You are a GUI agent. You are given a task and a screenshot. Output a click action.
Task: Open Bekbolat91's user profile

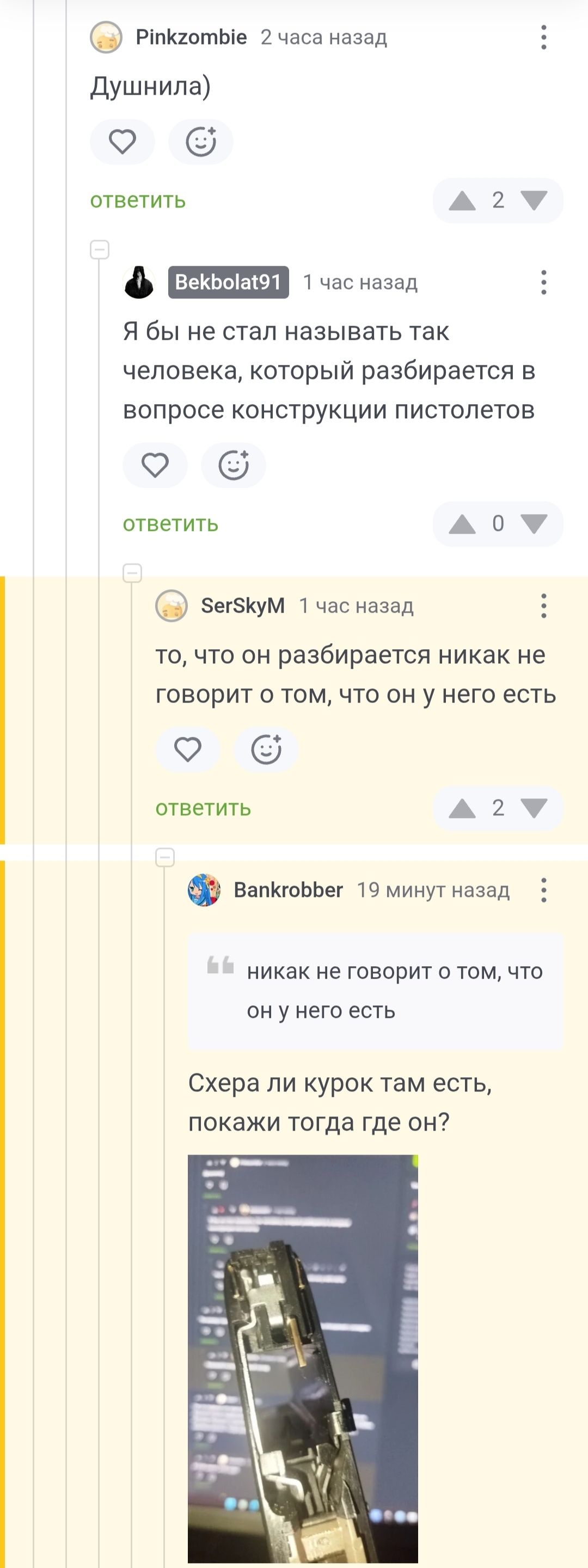click(228, 283)
